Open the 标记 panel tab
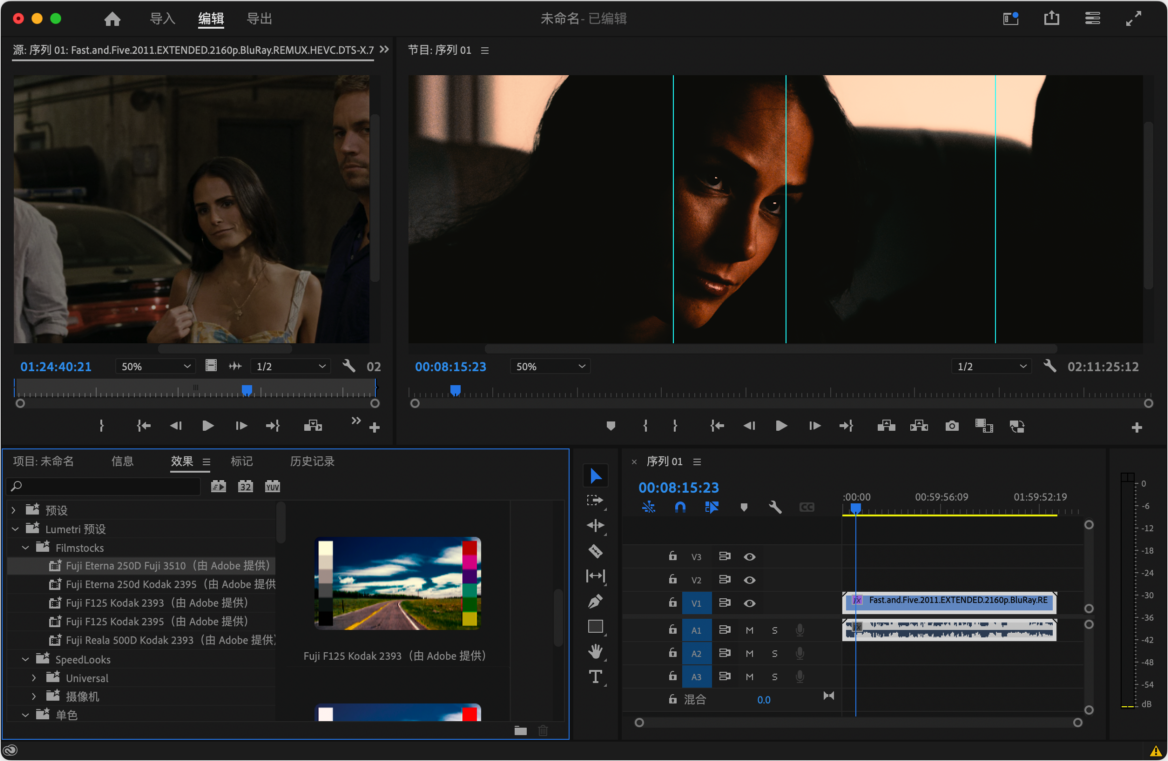This screenshot has width=1168, height=761. point(241,461)
